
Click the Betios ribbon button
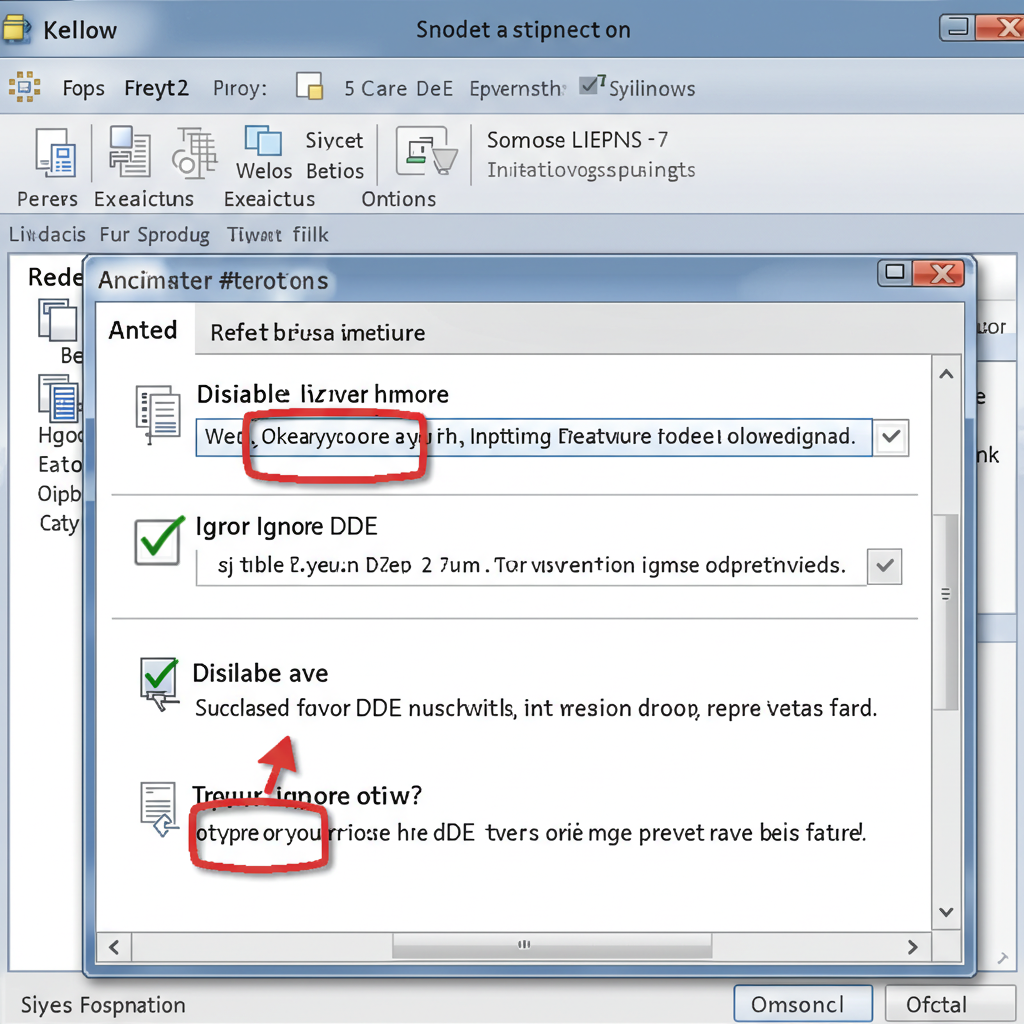pos(334,171)
